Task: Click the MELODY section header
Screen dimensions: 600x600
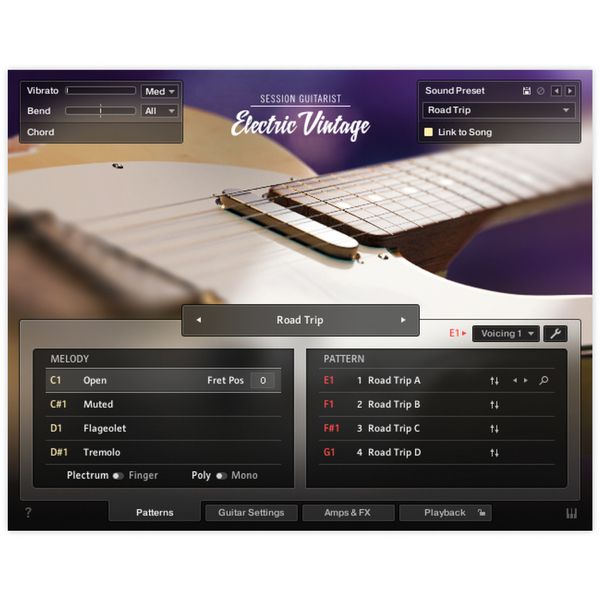Action: tap(70, 359)
